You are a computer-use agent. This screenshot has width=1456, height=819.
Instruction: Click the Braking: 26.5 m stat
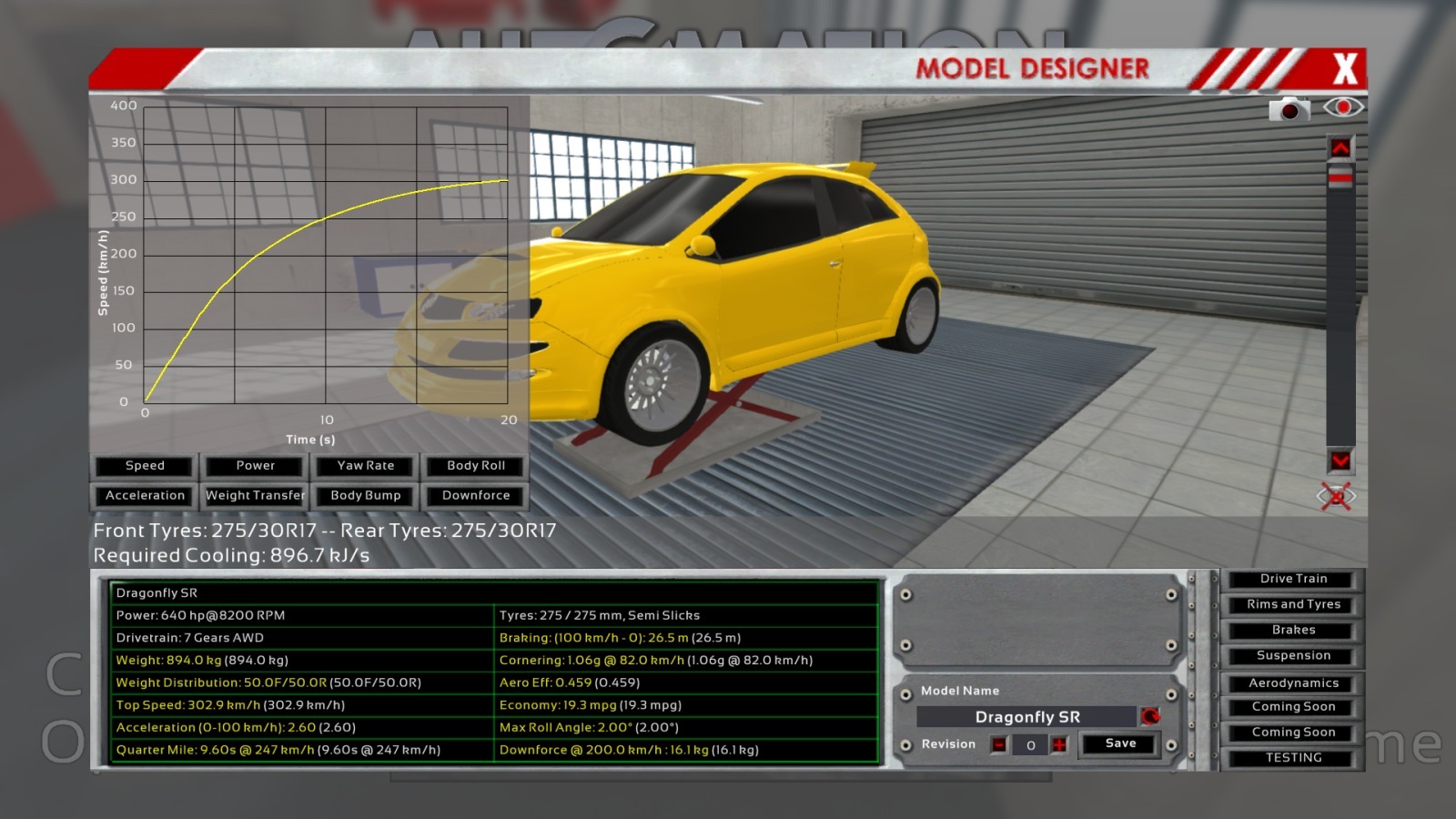686,638
